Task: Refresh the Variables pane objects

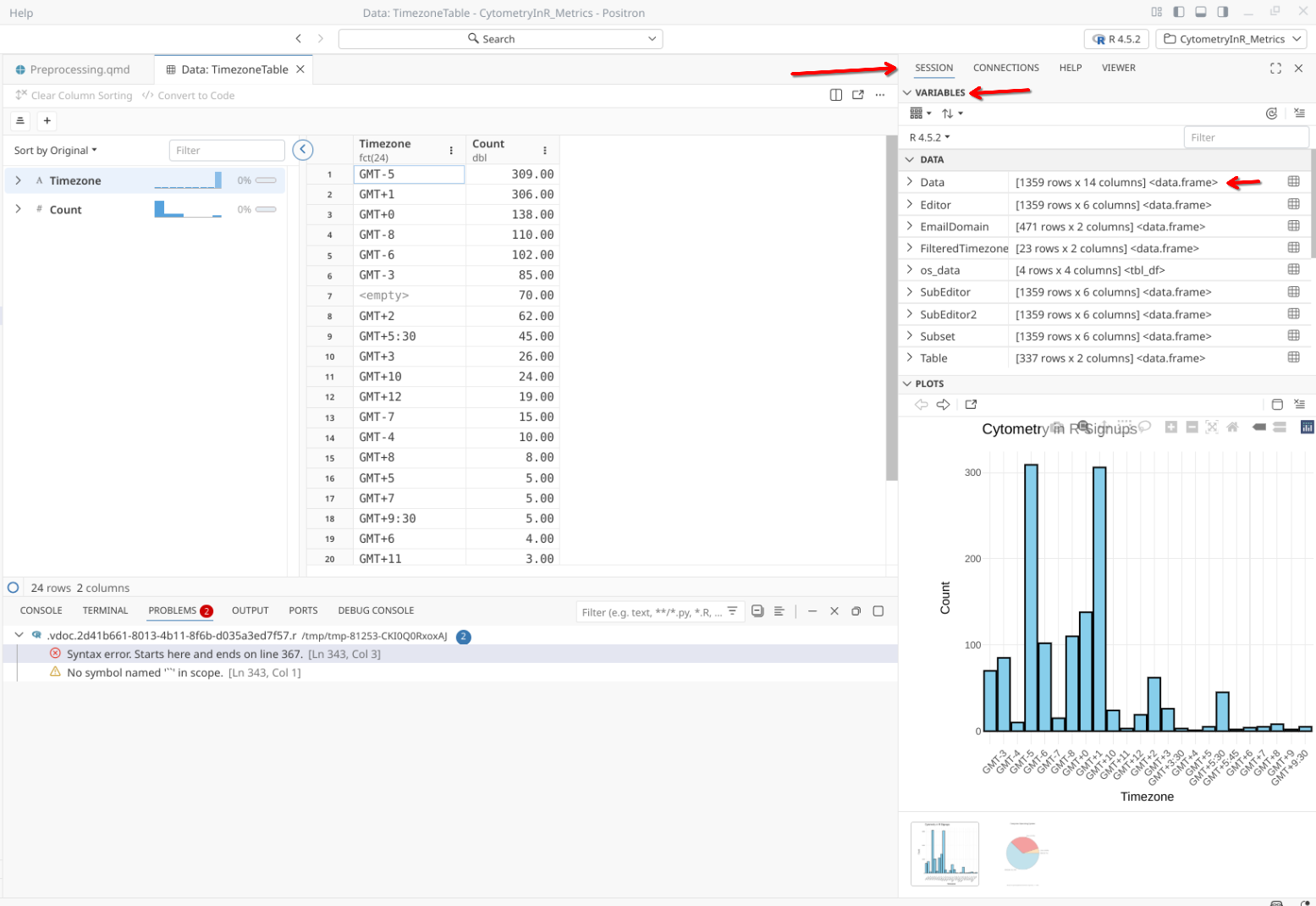Action: click(x=1271, y=113)
